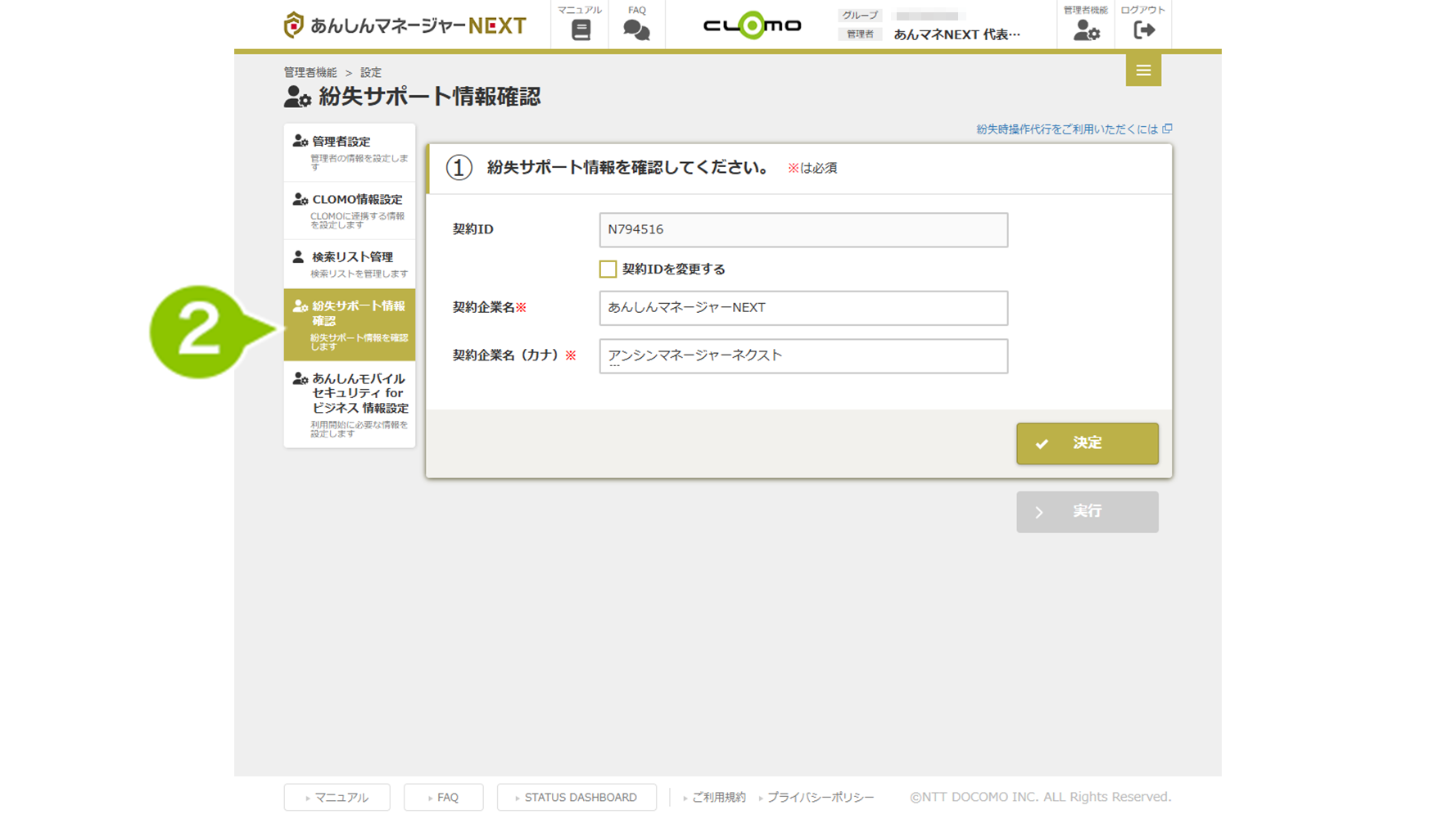Open the hamburger menu button
Image resolution: width=1456 pixels, height=819 pixels.
(x=1143, y=70)
